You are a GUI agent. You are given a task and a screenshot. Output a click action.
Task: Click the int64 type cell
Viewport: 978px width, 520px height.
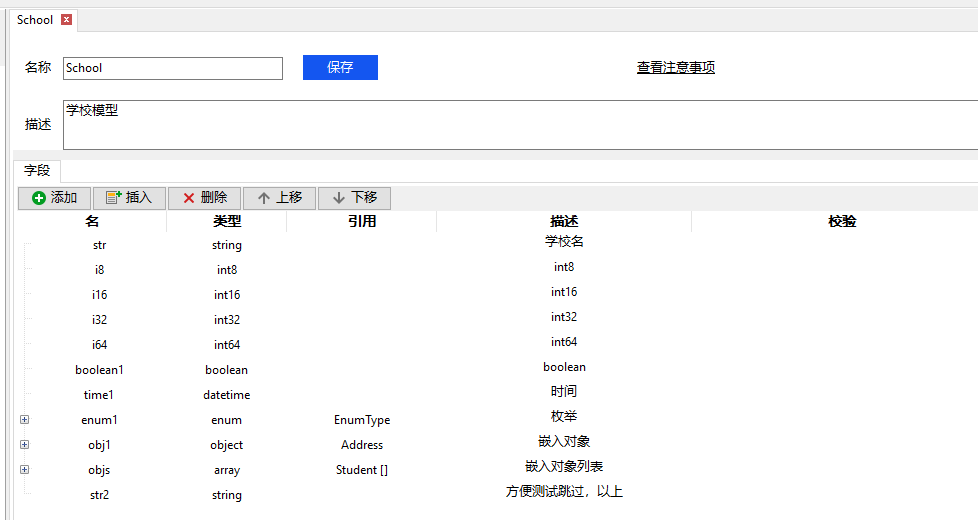point(226,345)
